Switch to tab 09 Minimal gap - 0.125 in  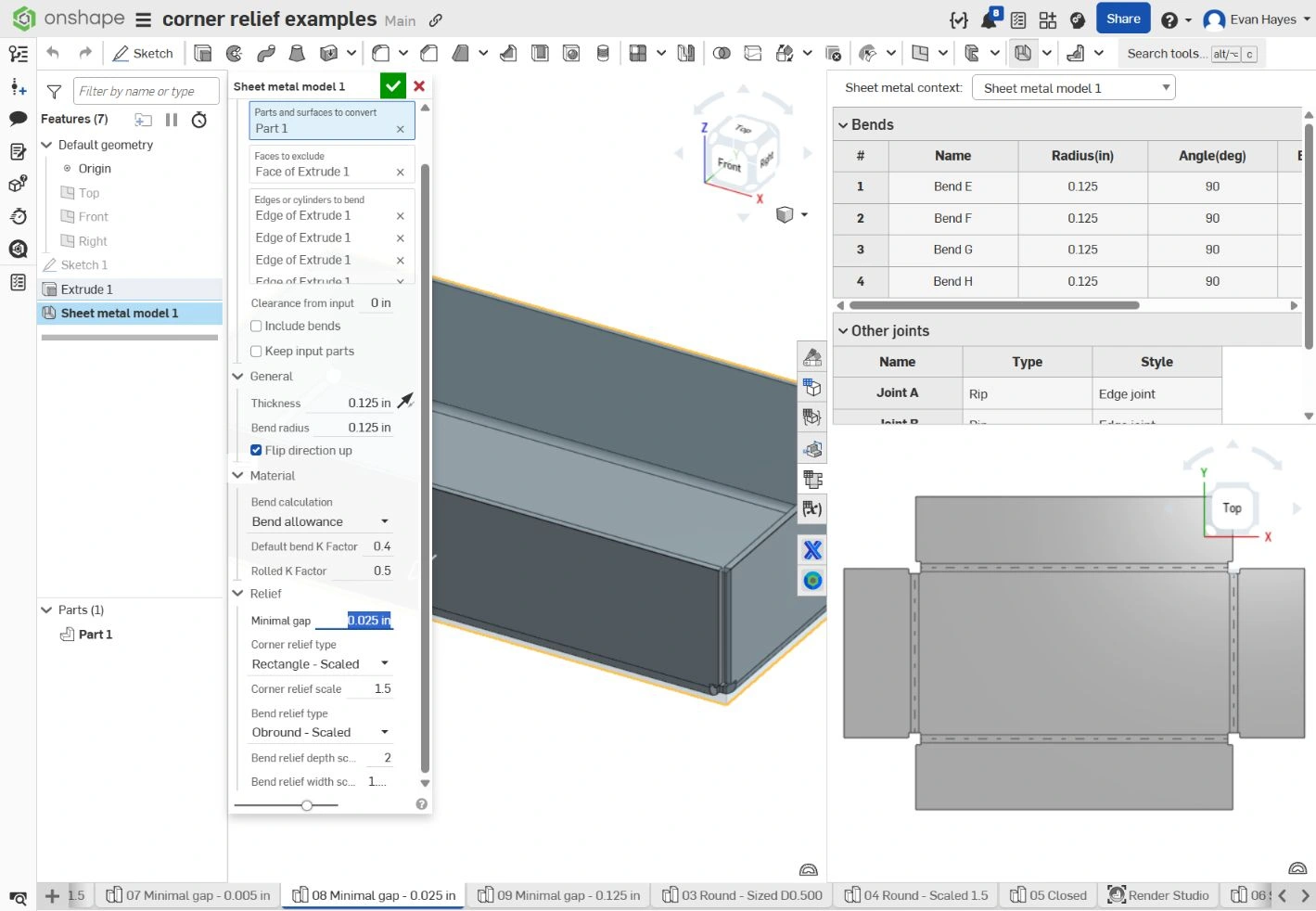[558, 895]
